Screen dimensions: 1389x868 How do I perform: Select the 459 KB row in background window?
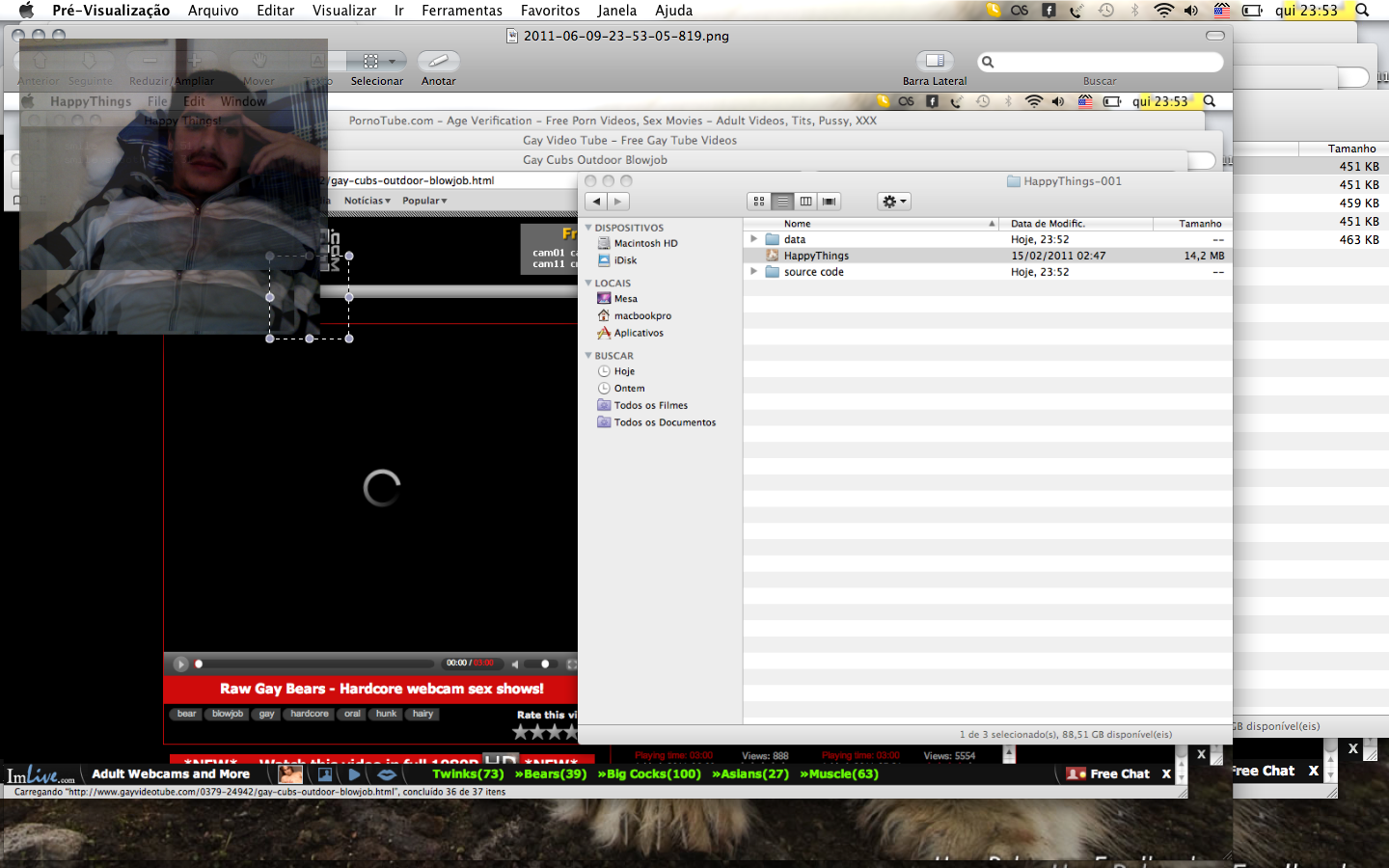tap(1311, 203)
